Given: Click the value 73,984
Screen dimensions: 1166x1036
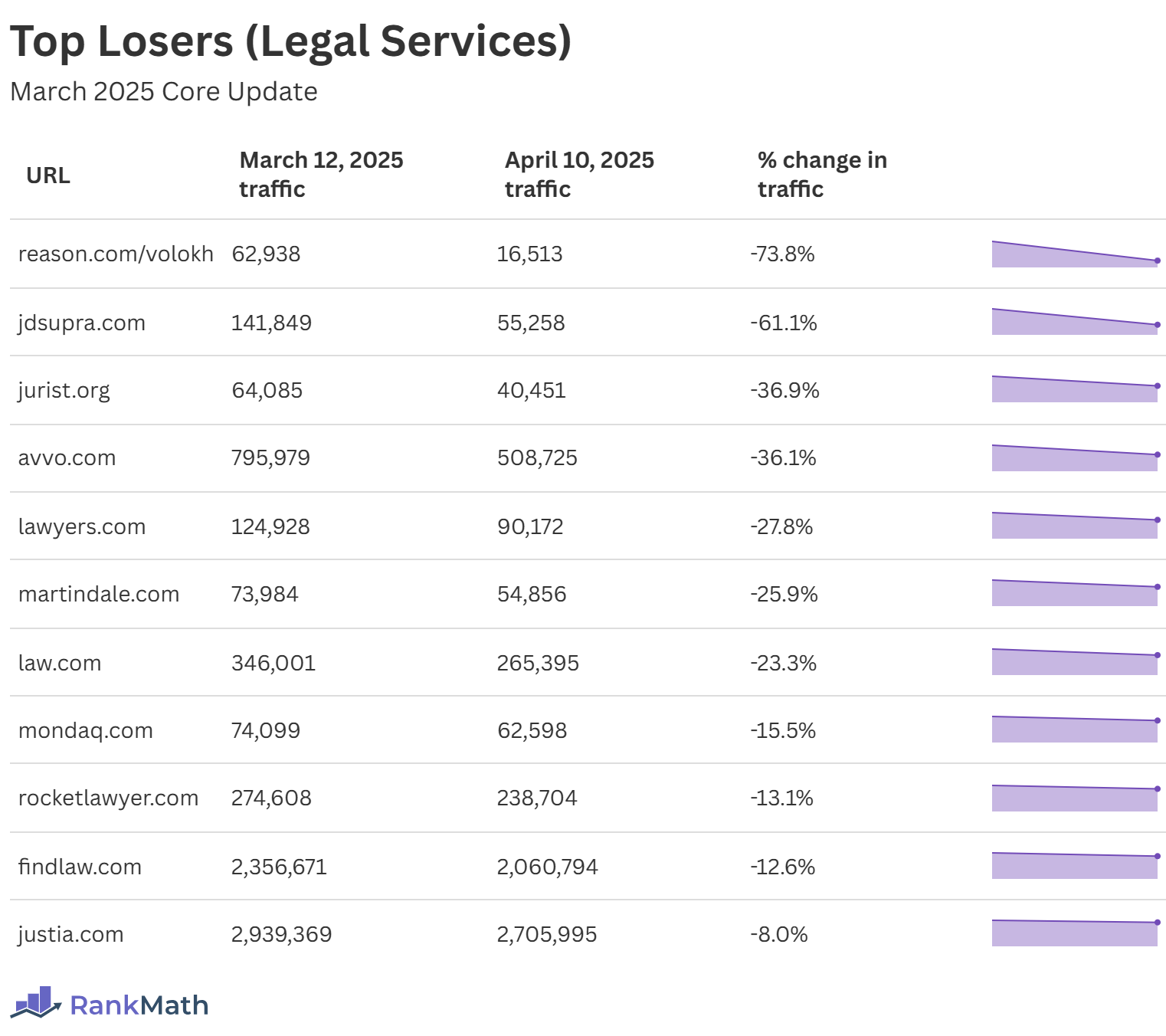Looking at the screenshot, I should point(264,594).
